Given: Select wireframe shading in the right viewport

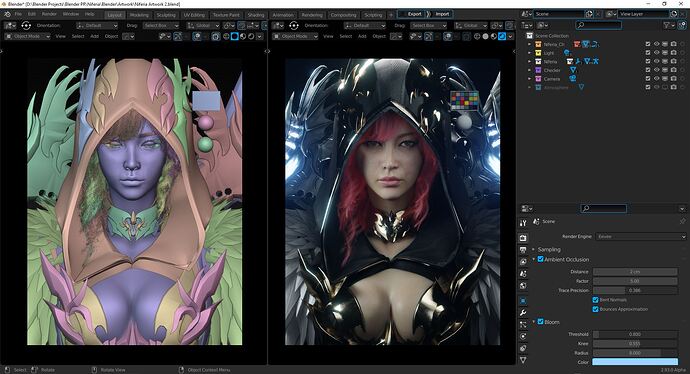Looking at the screenshot, I should pos(477,37).
